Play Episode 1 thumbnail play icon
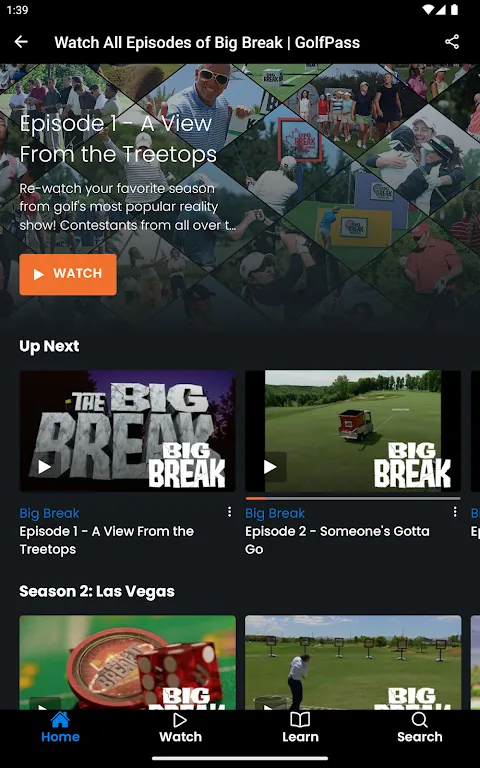The image size is (480, 768). [45, 467]
